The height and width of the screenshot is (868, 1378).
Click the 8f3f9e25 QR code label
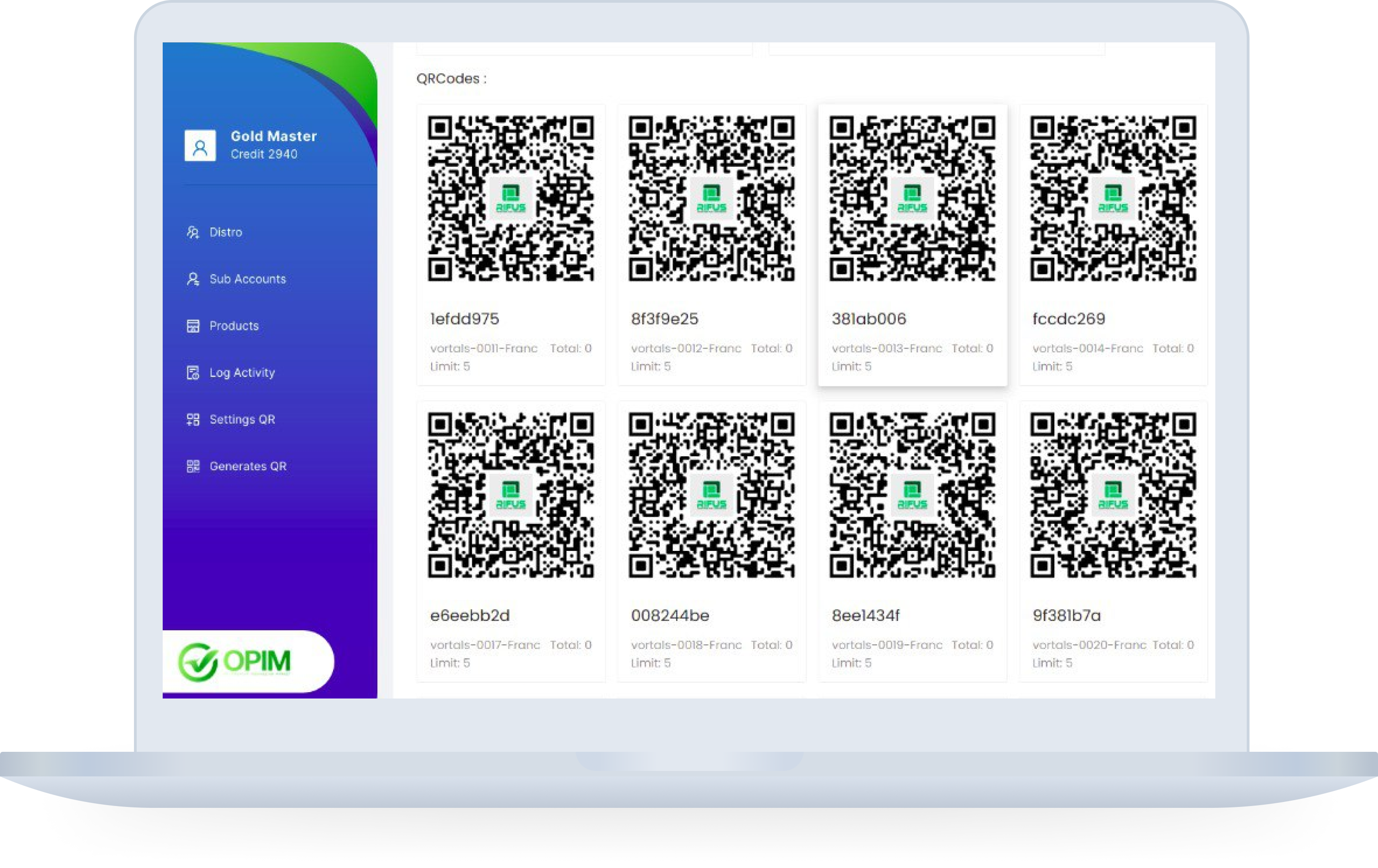[665, 318]
